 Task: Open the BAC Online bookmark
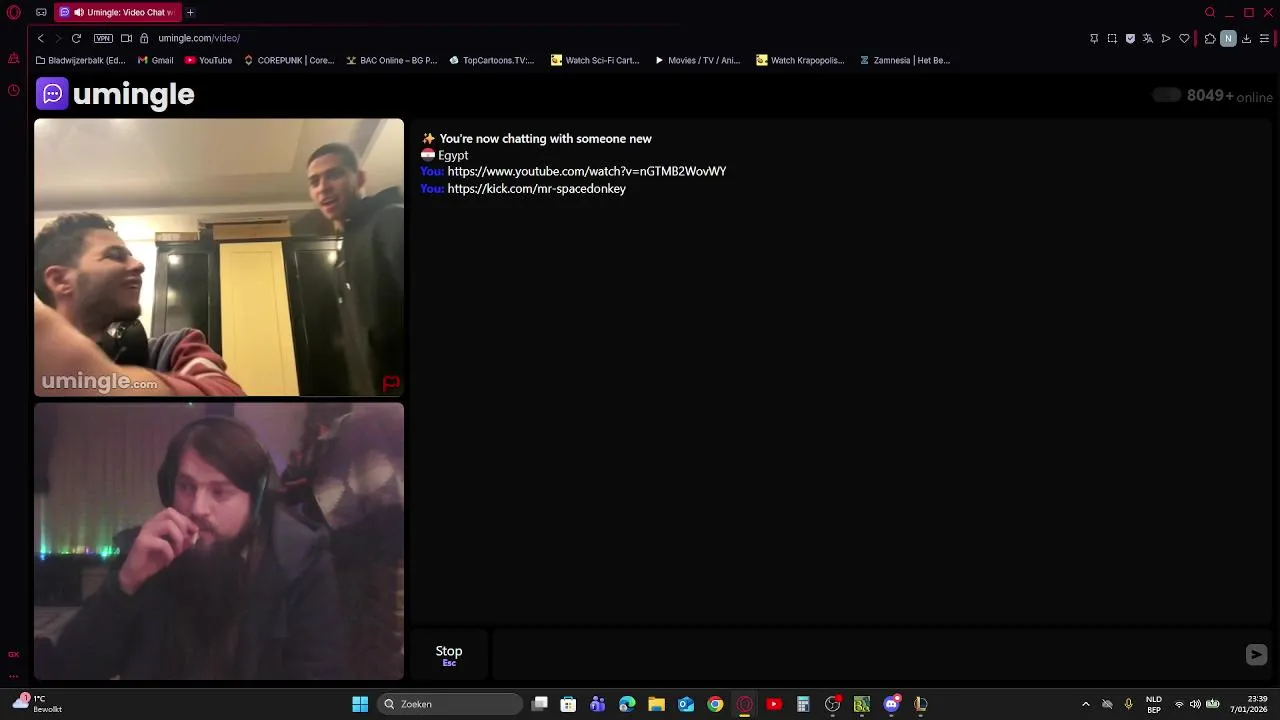tap(392, 60)
